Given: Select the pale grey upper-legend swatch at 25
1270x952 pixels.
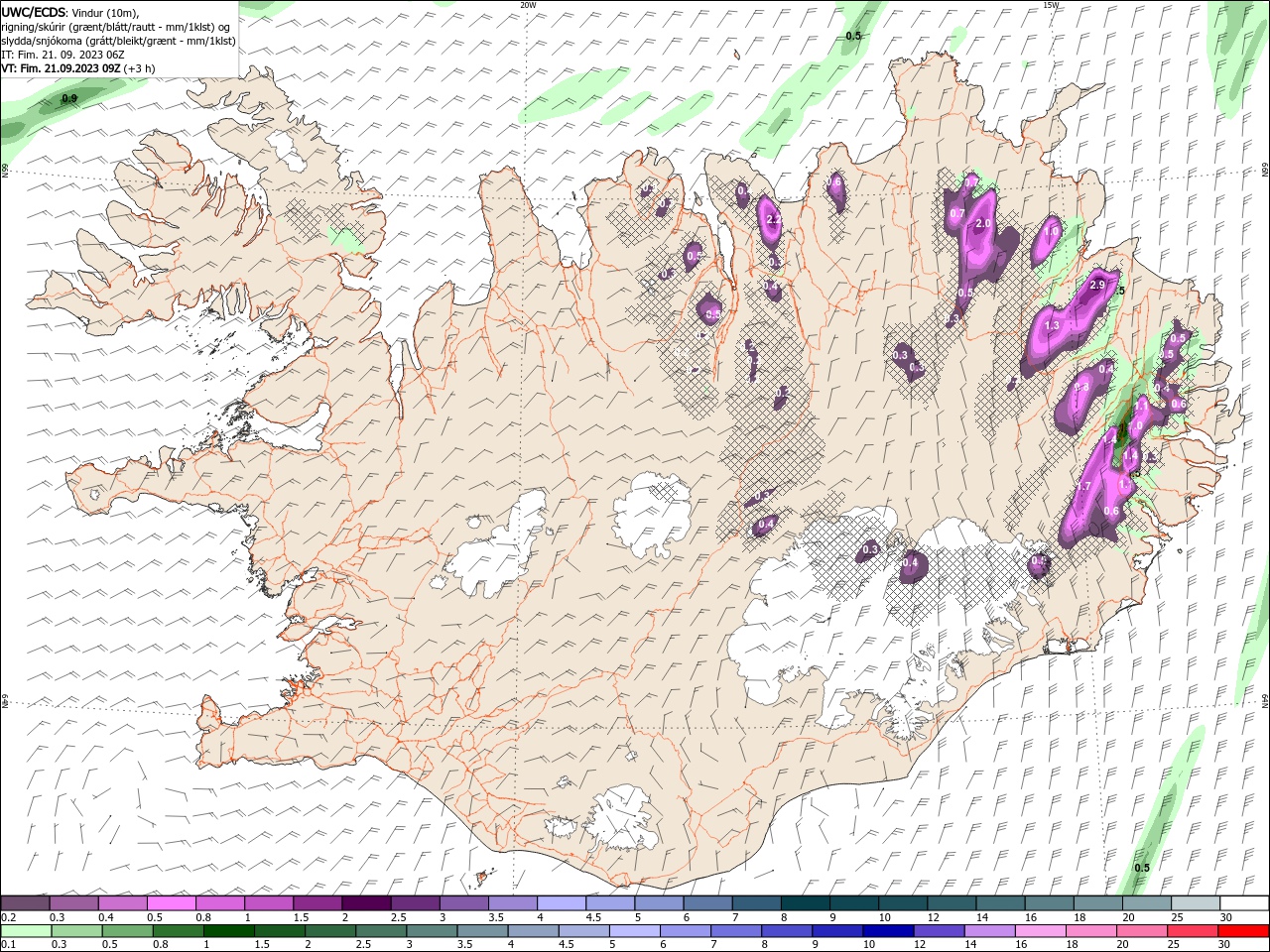Looking at the screenshot, I should [1195, 903].
